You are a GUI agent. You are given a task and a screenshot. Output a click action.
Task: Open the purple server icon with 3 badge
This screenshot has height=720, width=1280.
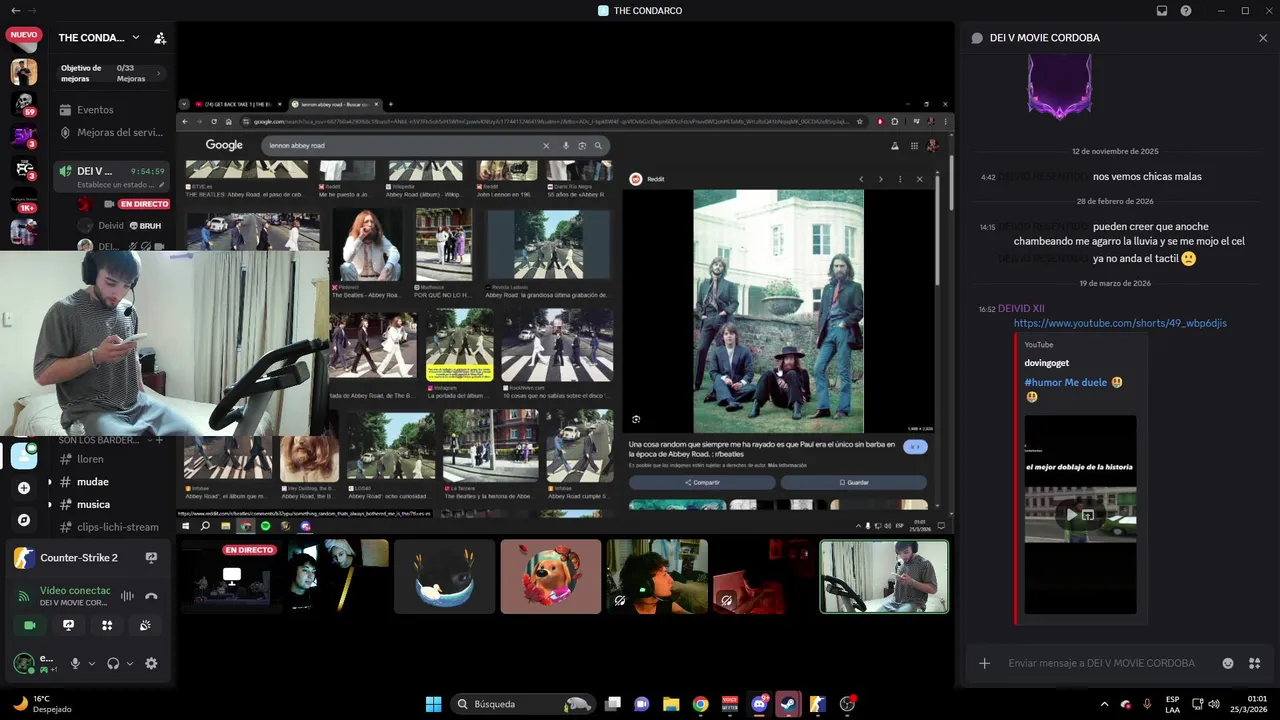pos(24,136)
